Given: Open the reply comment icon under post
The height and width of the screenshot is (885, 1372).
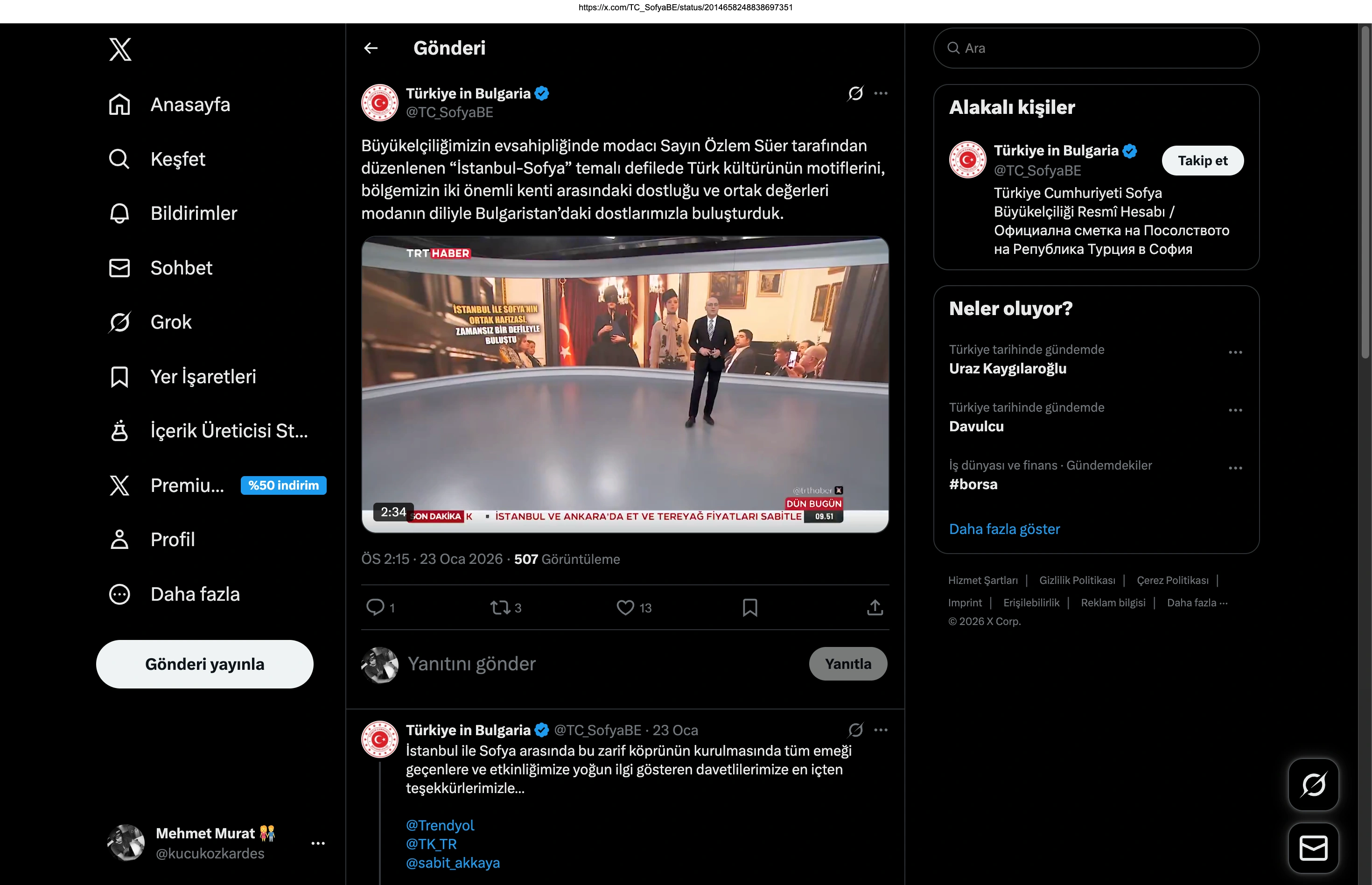Looking at the screenshot, I should [376, 607].
